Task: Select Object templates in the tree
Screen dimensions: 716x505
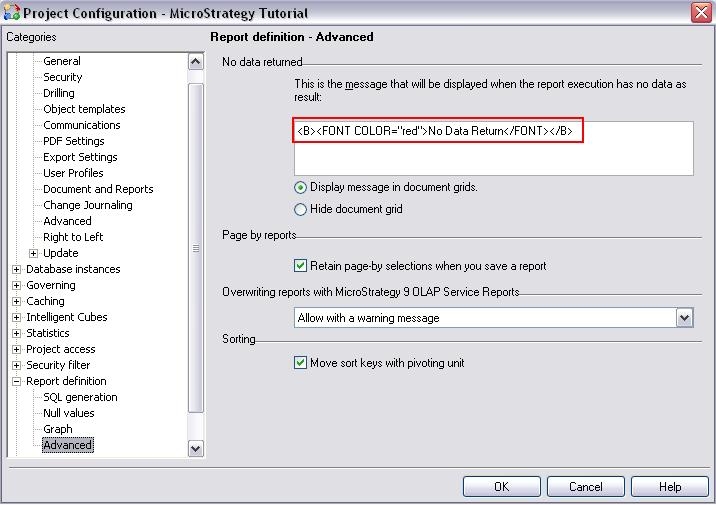Action: tap(84, 109)
